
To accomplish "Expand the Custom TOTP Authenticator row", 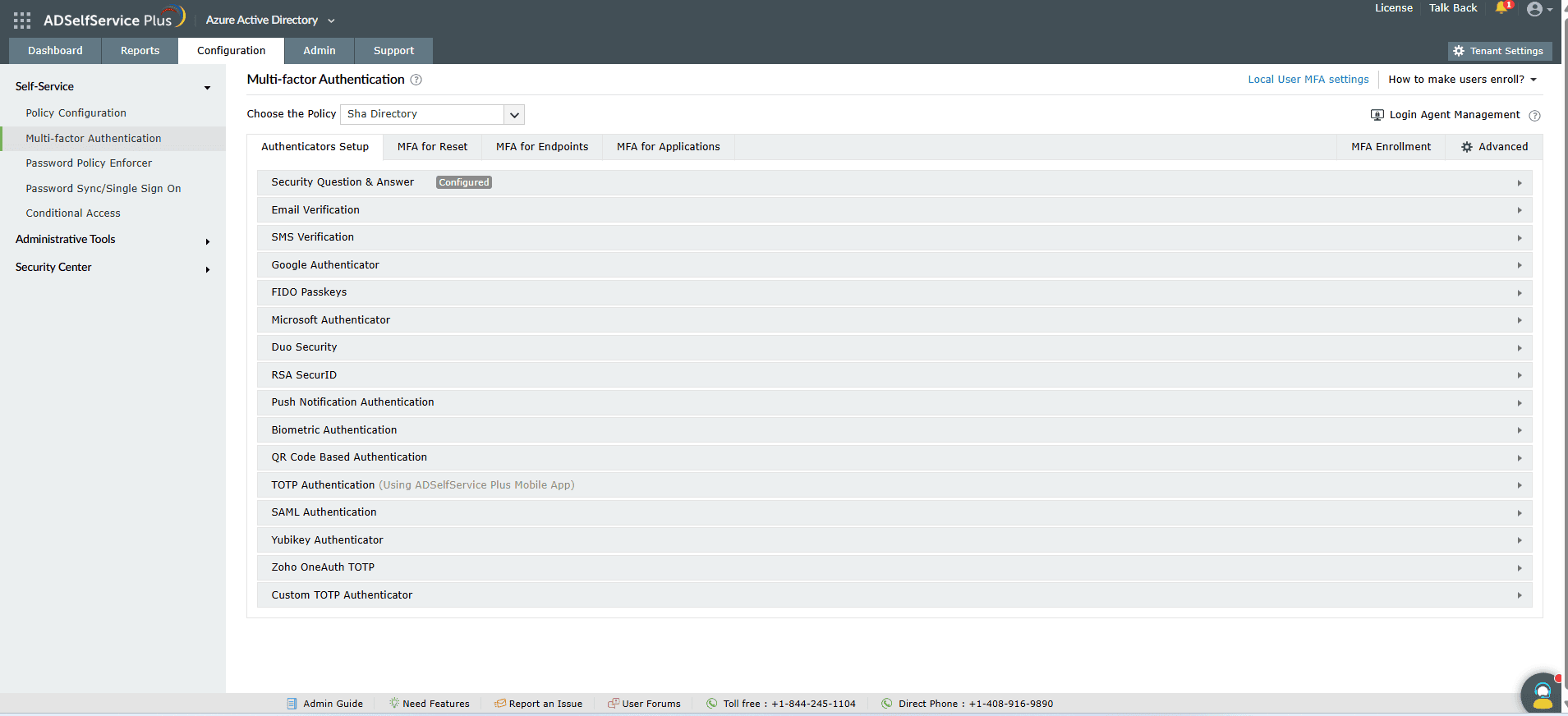I will coord(894,595).
